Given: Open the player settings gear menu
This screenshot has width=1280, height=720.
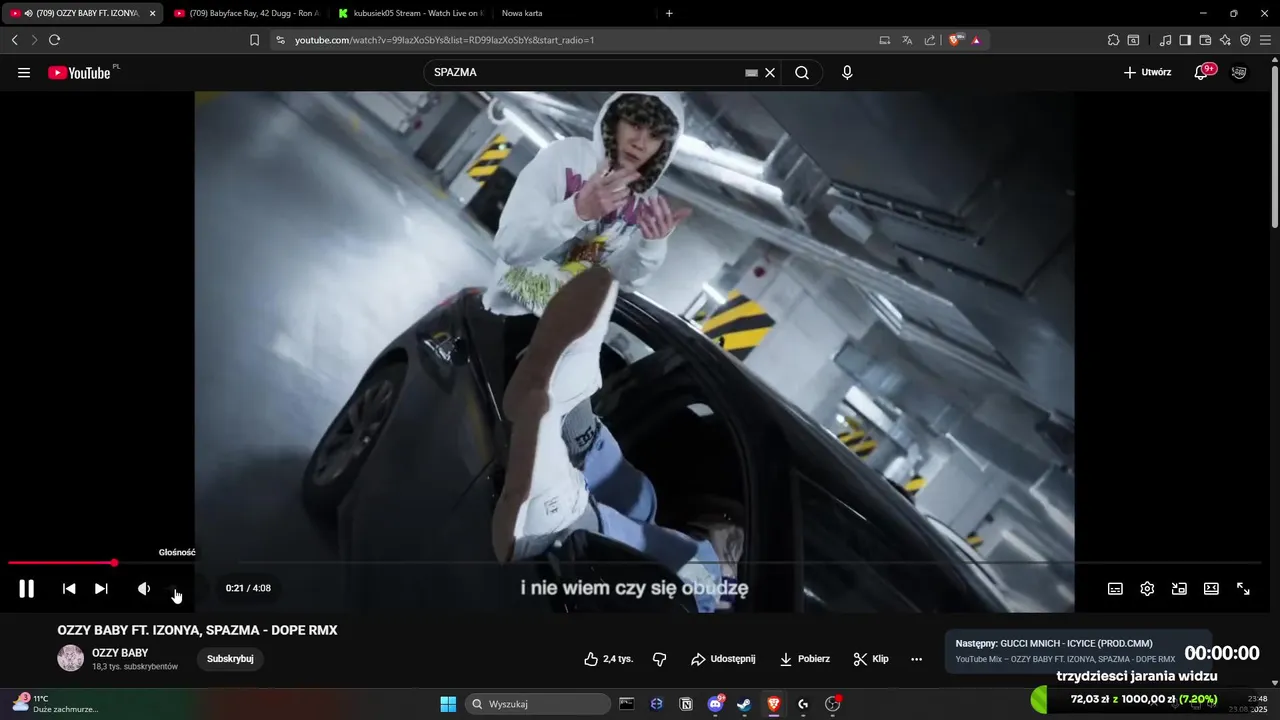Looking at the screenshot, I should tap(1147, 589).
